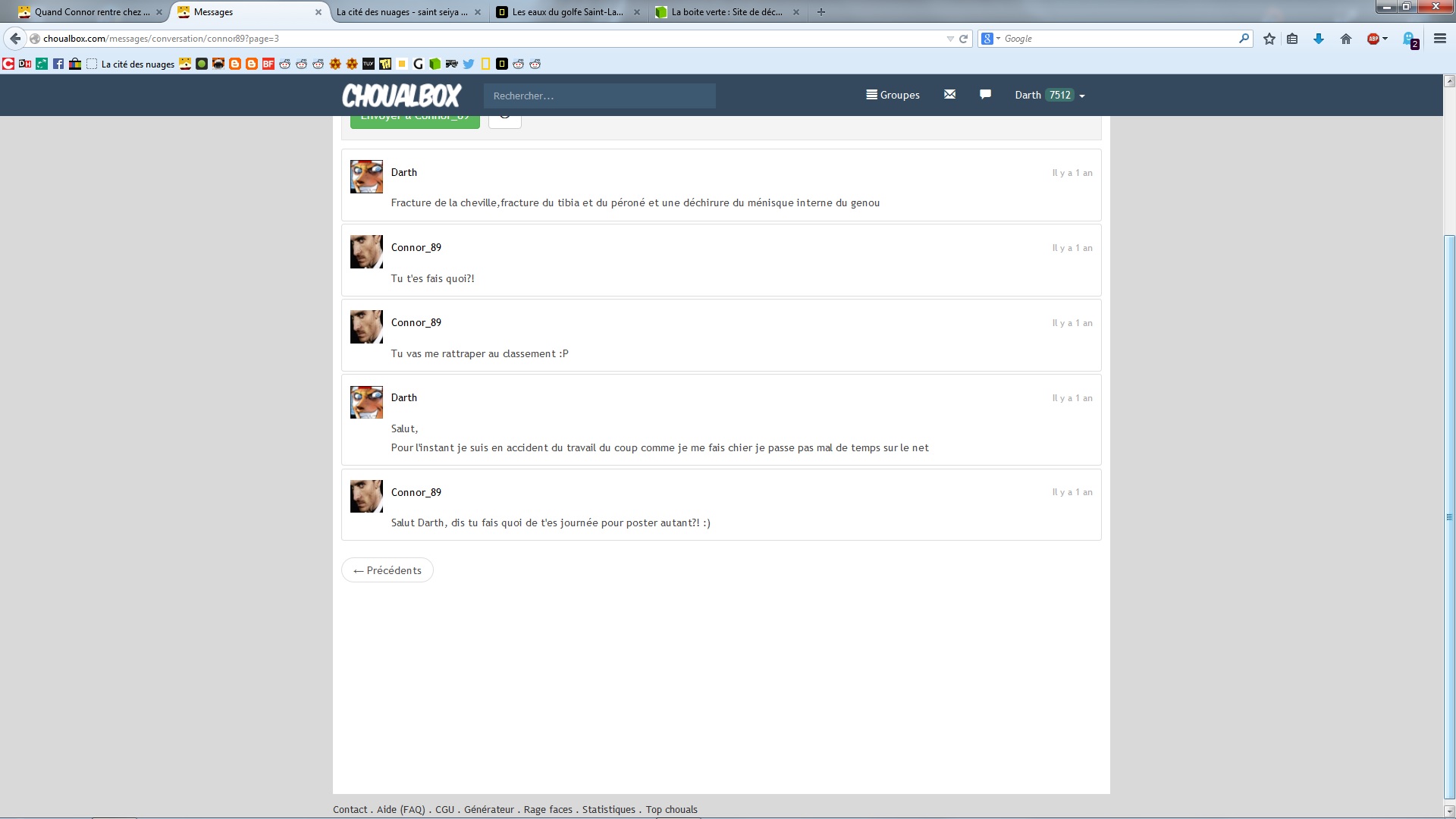Open the Facebook bookmark icon
This screenshot has height=819, width=1456.
point(58,64)
